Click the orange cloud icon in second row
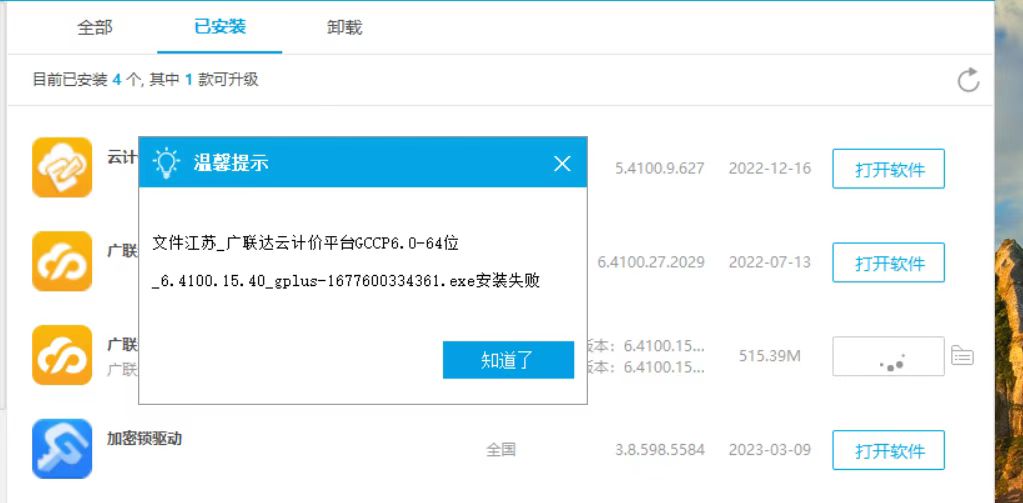 click(x=62, y=261)
